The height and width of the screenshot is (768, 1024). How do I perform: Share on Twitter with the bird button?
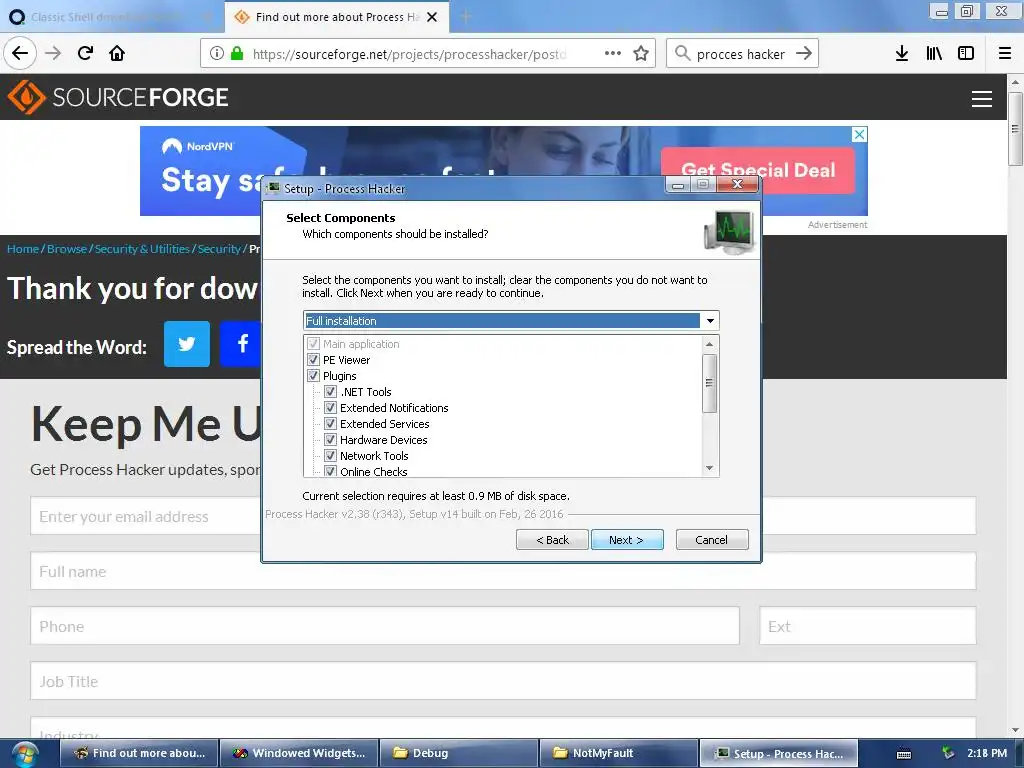(187, 344)
